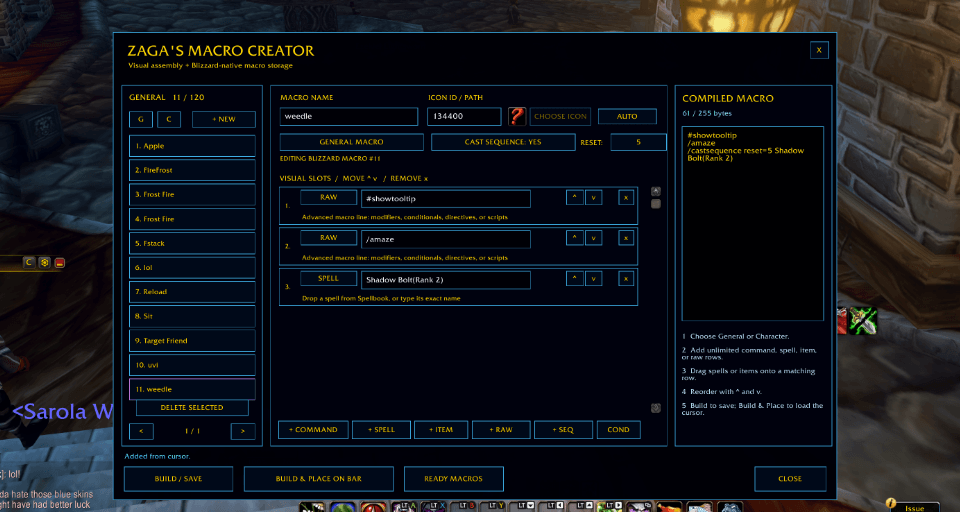Click the Macro Name field containing weedle
This screenshot has height=512, width=960.
pos(349,116)
